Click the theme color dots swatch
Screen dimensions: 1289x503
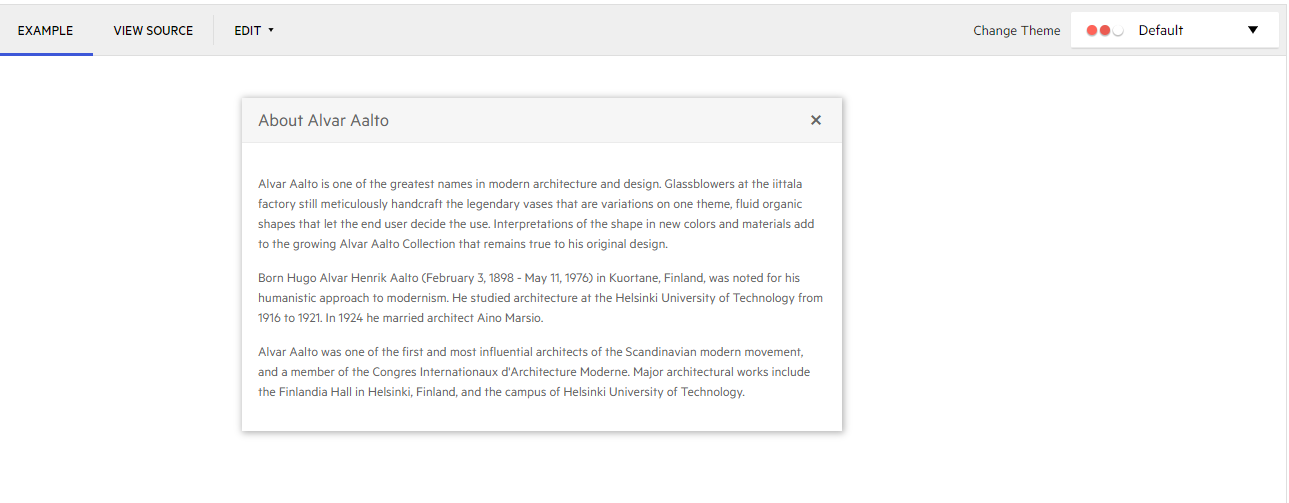1105,31
